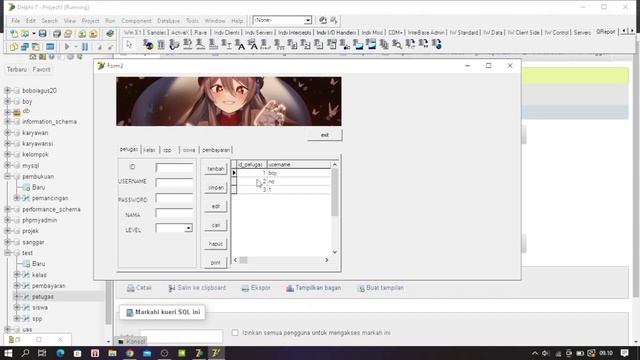The width and height of the screenshot is (640, 360).
Task: Click the print button in Form2
Action: tap(216, 263)
